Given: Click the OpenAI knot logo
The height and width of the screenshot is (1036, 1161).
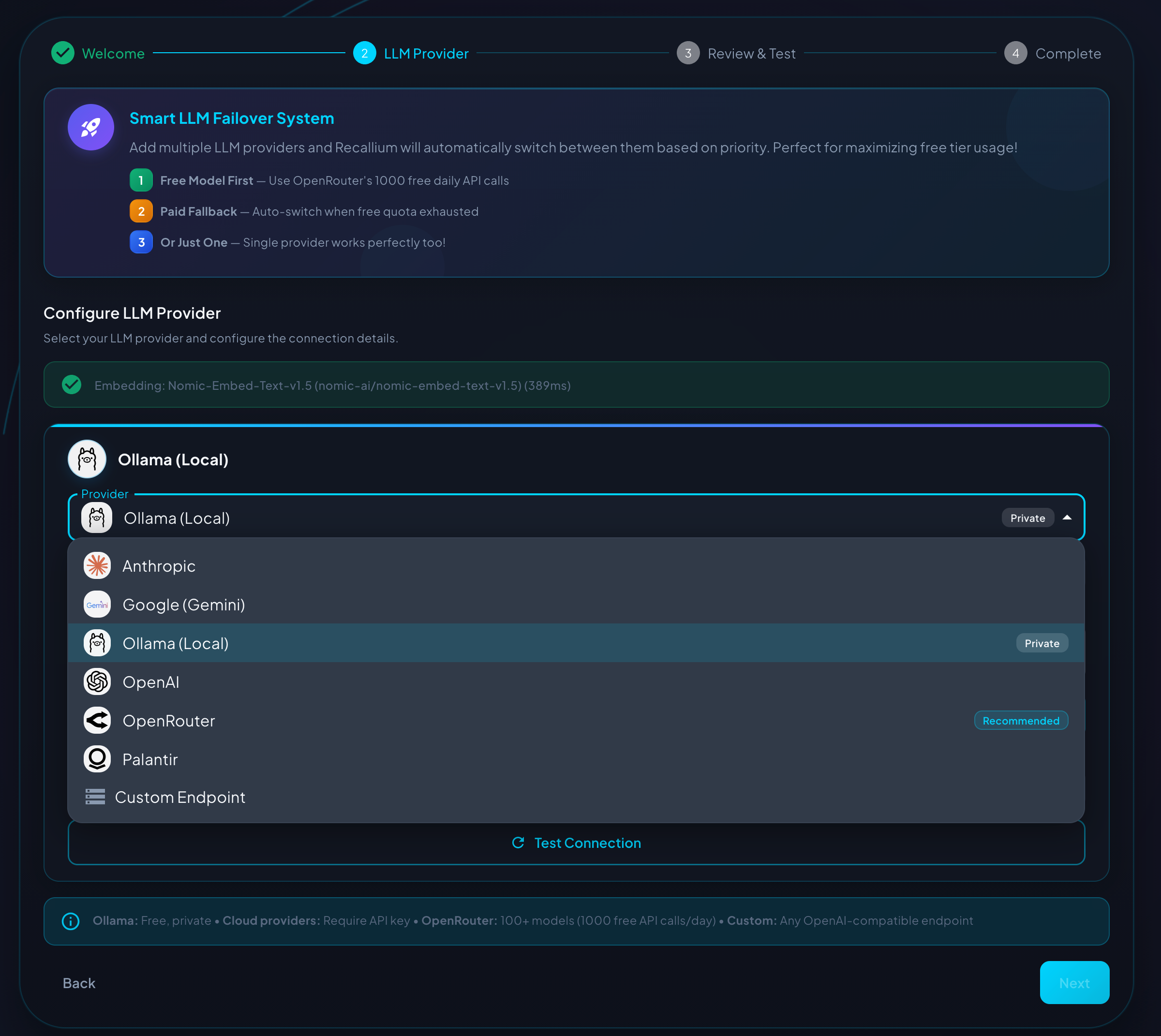Looking at the screenshot, I should tap(97, 681).
